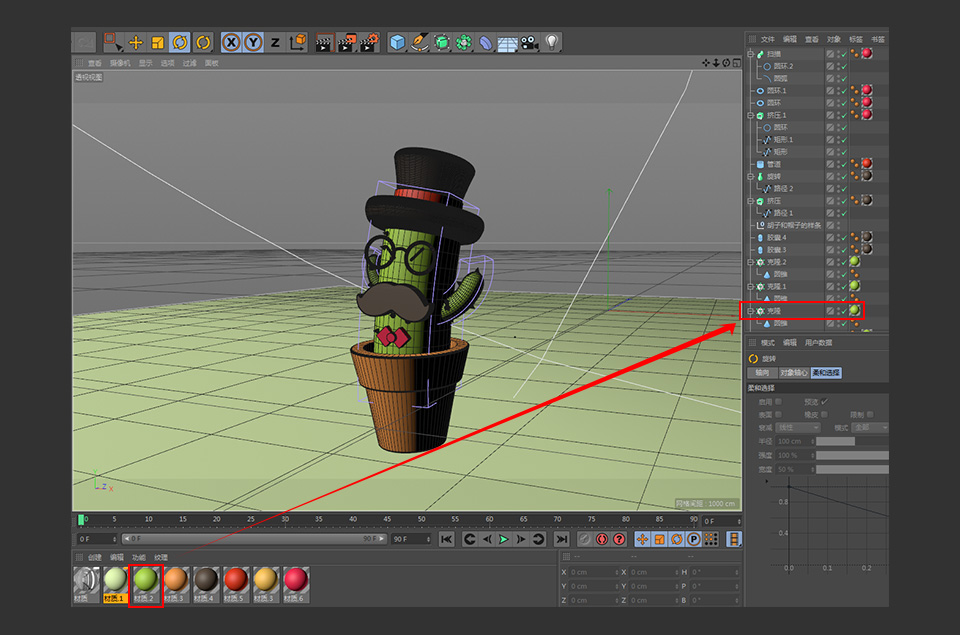Switch to the 用户数据 tab

point(818,343)
